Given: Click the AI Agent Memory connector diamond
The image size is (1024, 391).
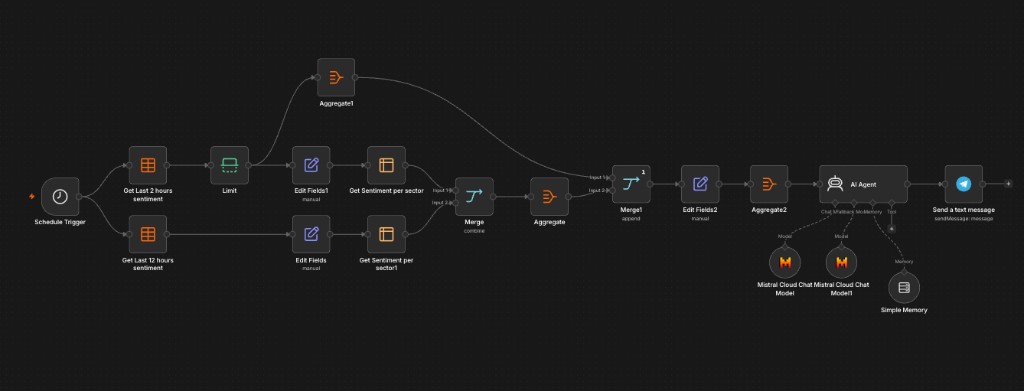Looking at the screenshot, I should click(873, 204).
